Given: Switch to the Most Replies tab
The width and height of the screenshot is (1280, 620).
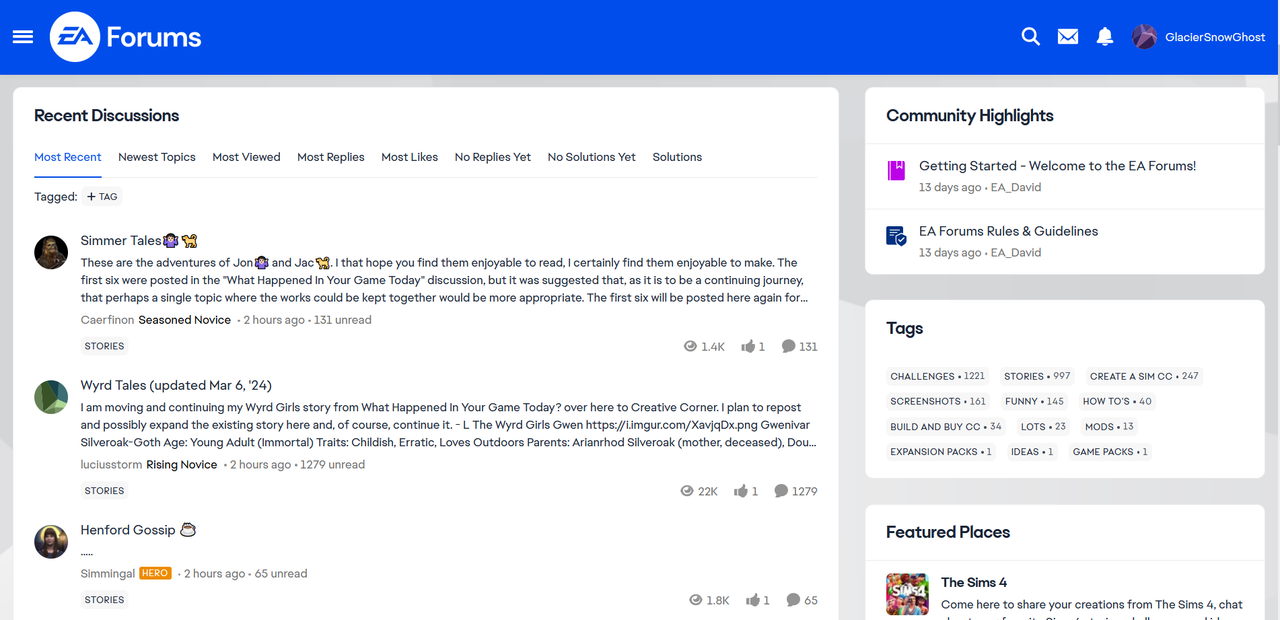Looking at the screenshot, I should point(331,157).
